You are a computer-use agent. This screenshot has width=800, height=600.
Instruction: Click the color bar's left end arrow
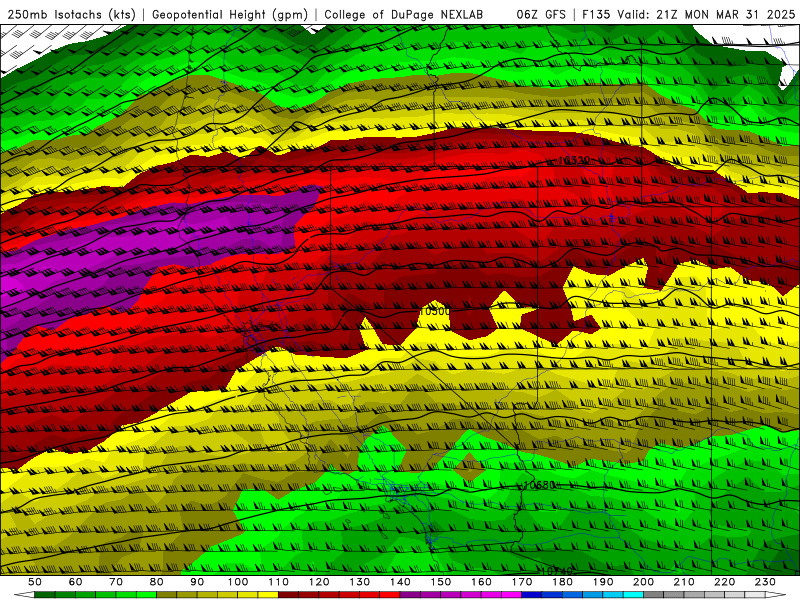tap(24, 595)
